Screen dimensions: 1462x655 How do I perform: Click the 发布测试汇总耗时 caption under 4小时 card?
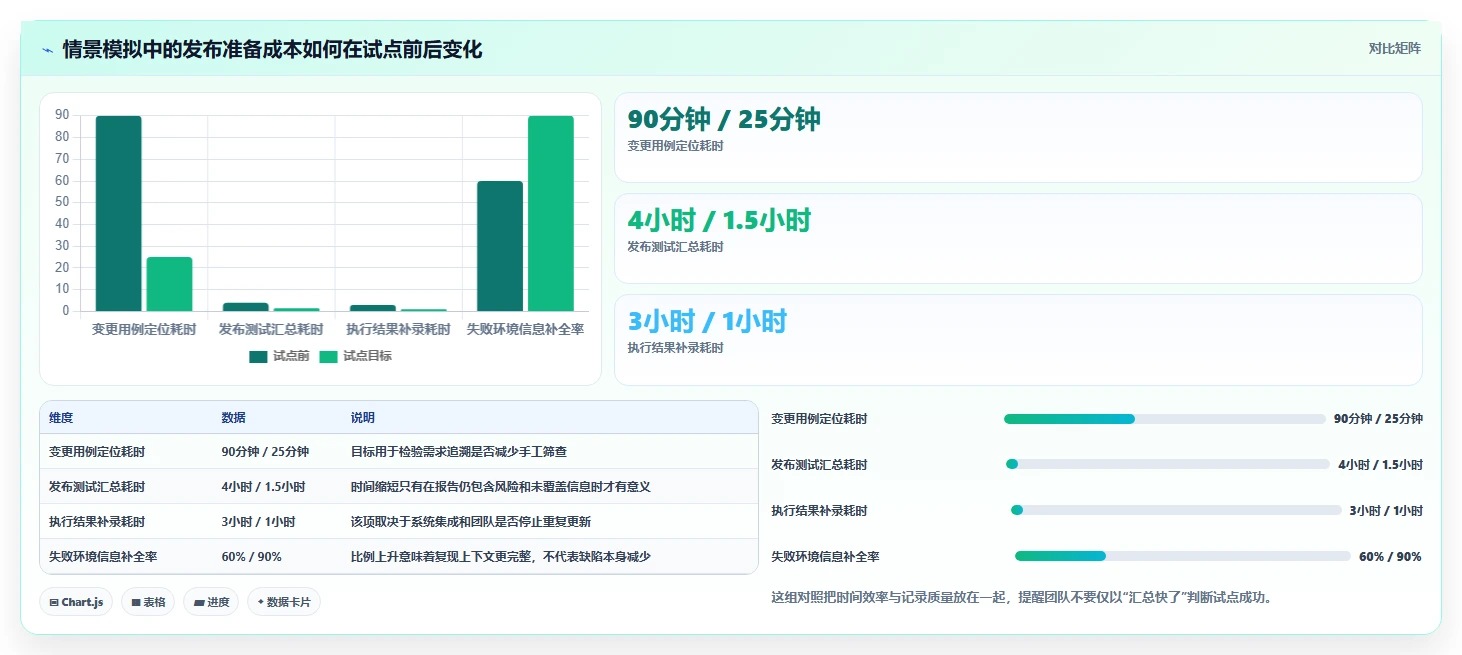coord(675,247)
